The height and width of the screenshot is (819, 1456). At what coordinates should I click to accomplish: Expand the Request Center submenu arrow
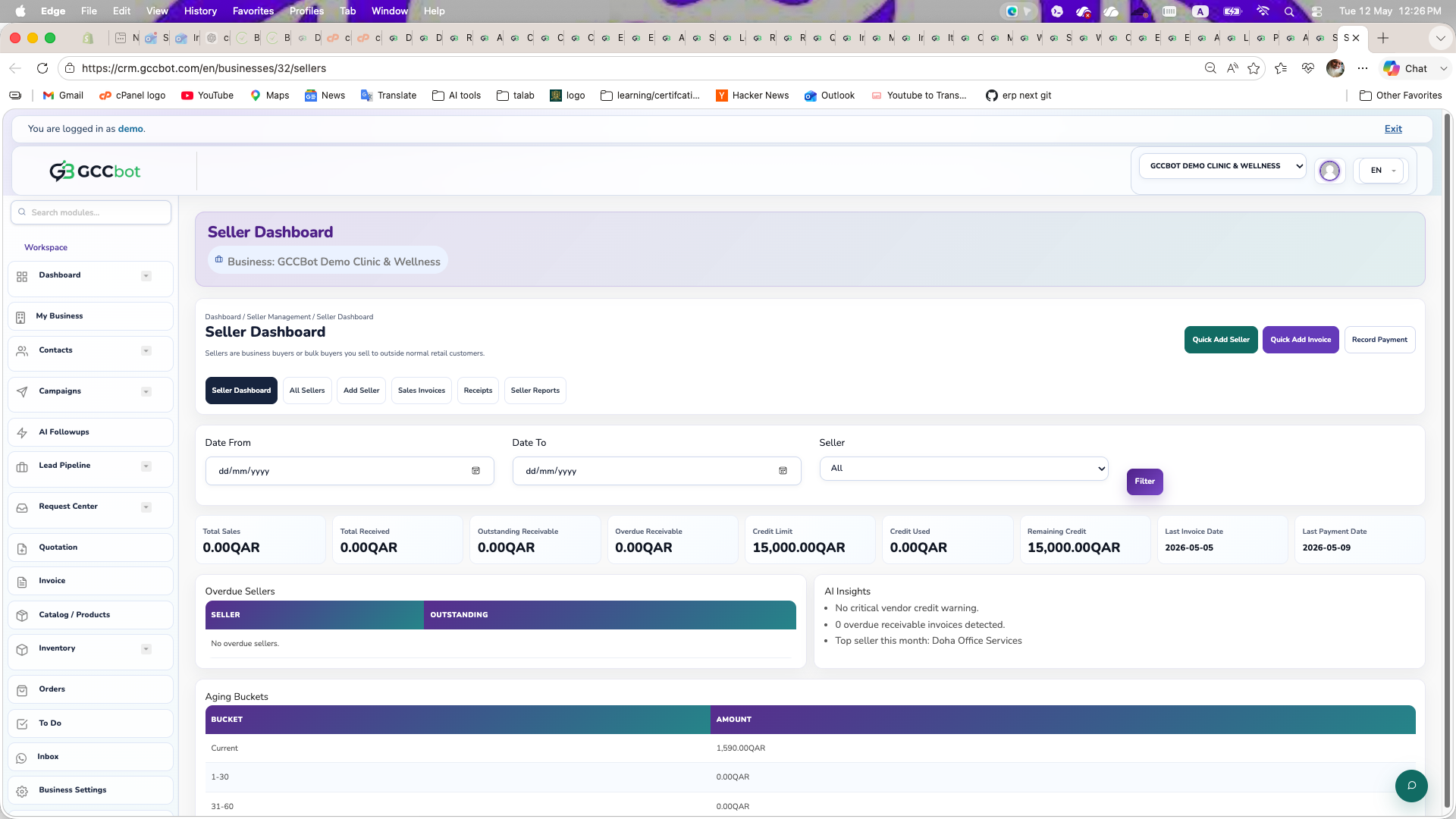(x=146, y=507)
